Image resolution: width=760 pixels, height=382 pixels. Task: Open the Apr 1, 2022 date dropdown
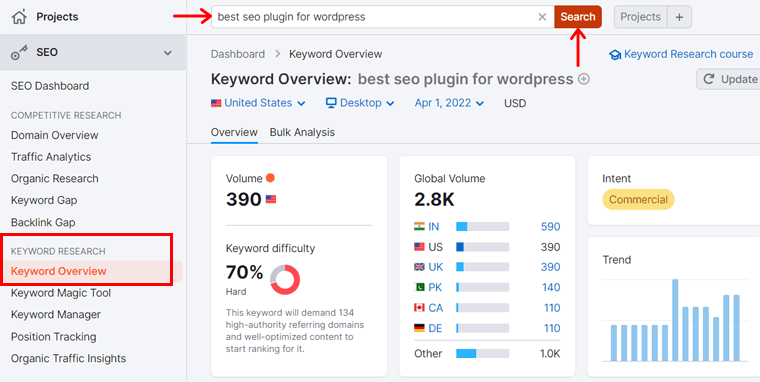(x=449, y=103)
